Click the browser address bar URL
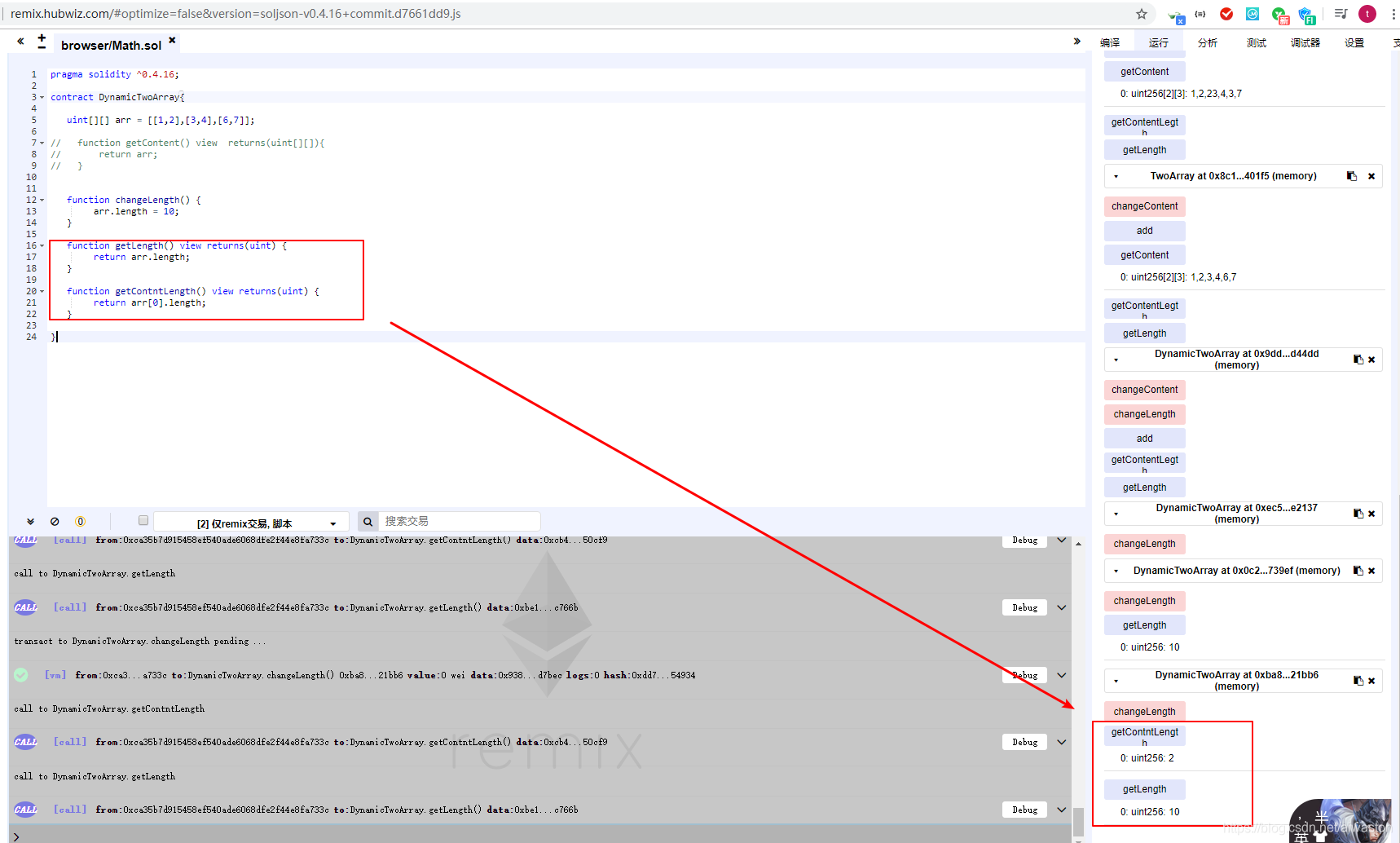Screen dimensions: 1400x843 (236, 14)
